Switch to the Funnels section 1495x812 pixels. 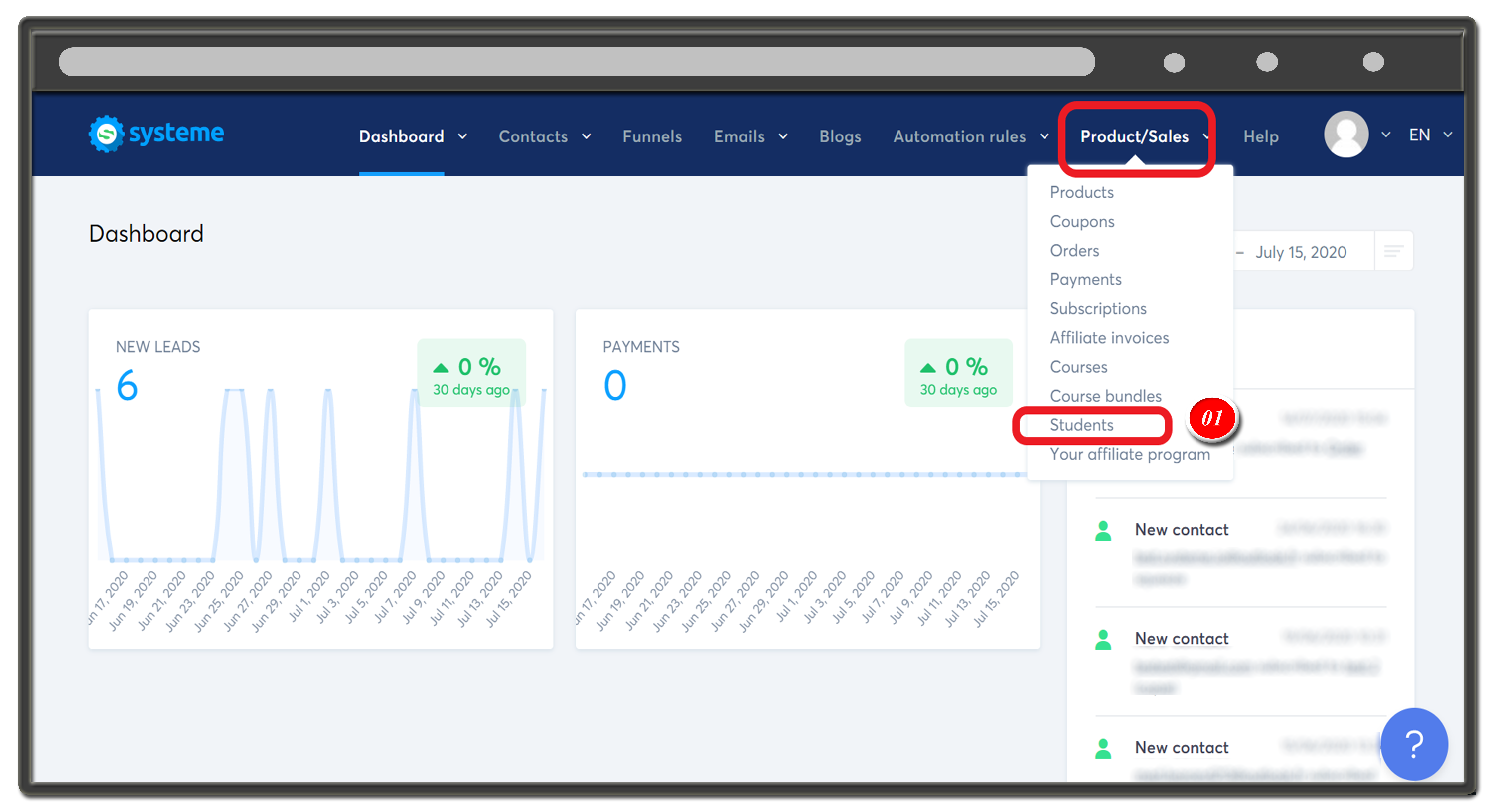pyautogui.click(x=652, y=137)
